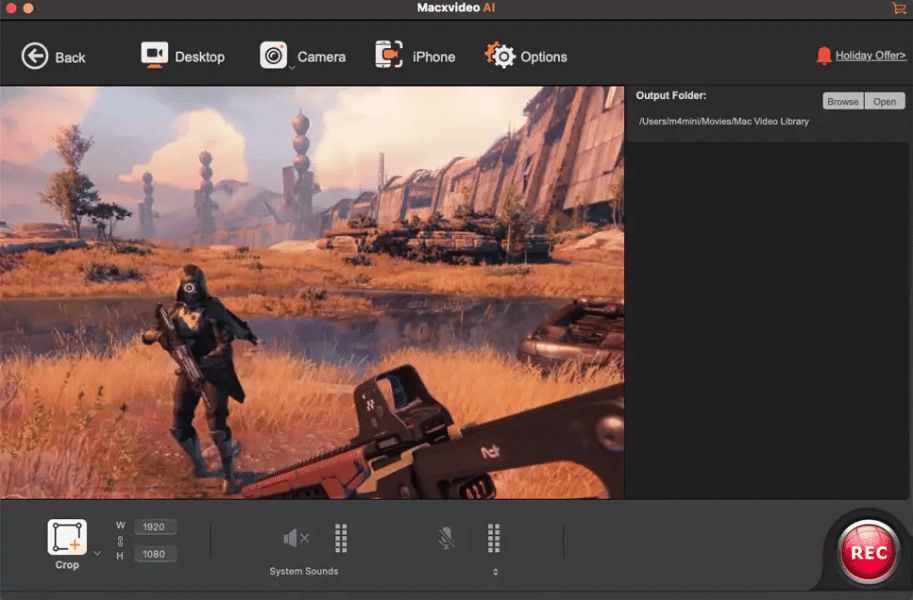
Task: Open the shopping cart icon
Action: [x=899, y=9]
